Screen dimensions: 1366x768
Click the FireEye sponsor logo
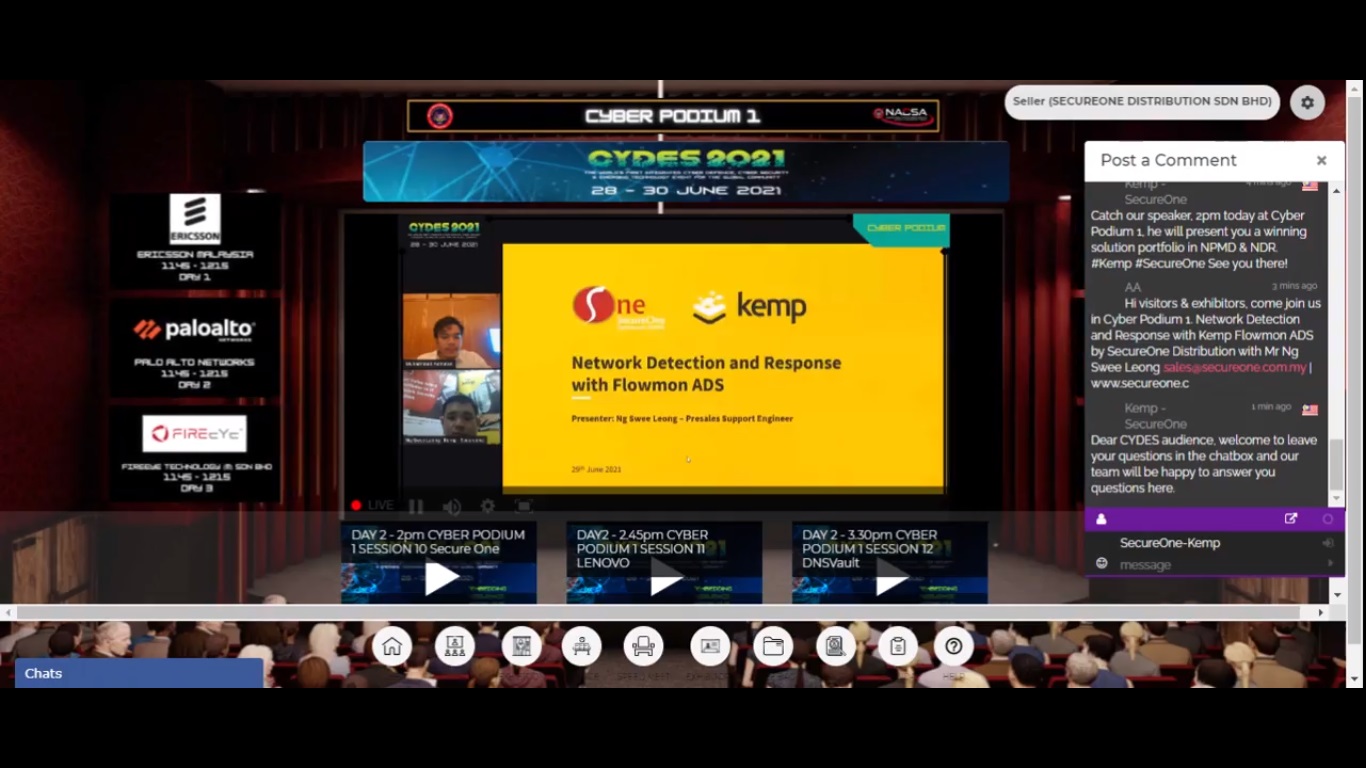click(x=195, y=434)
